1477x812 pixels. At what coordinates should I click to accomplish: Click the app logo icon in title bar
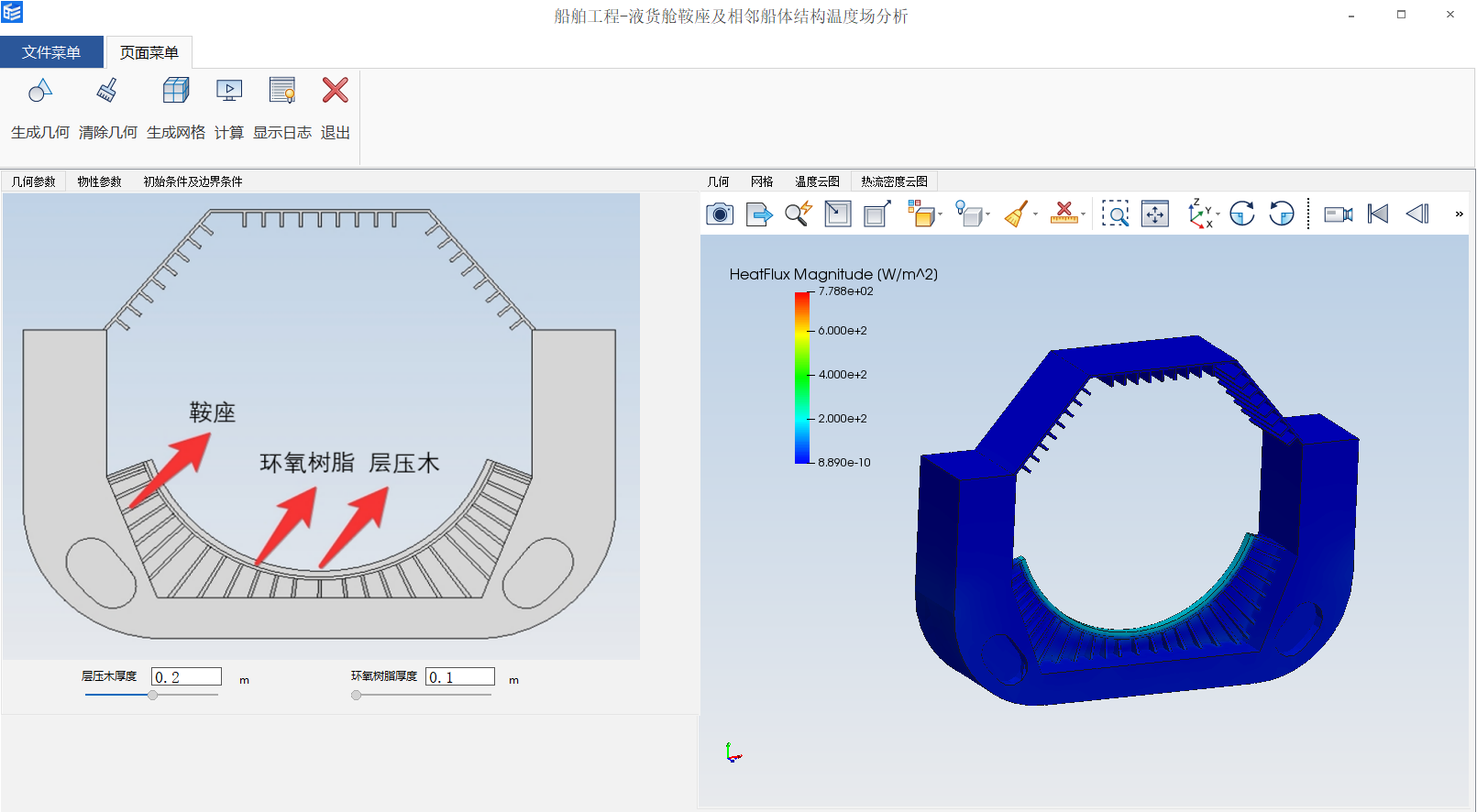tap(12, 13)
